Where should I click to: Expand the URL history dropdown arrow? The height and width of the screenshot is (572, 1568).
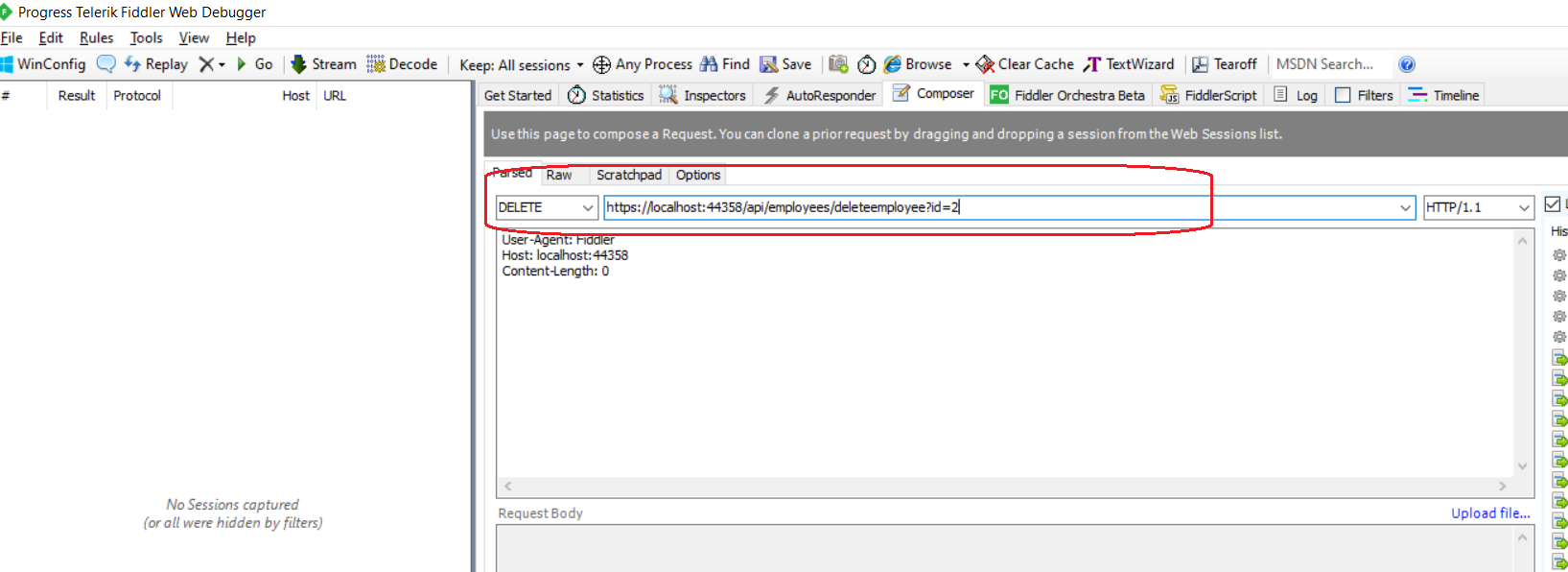(1406, 207)
